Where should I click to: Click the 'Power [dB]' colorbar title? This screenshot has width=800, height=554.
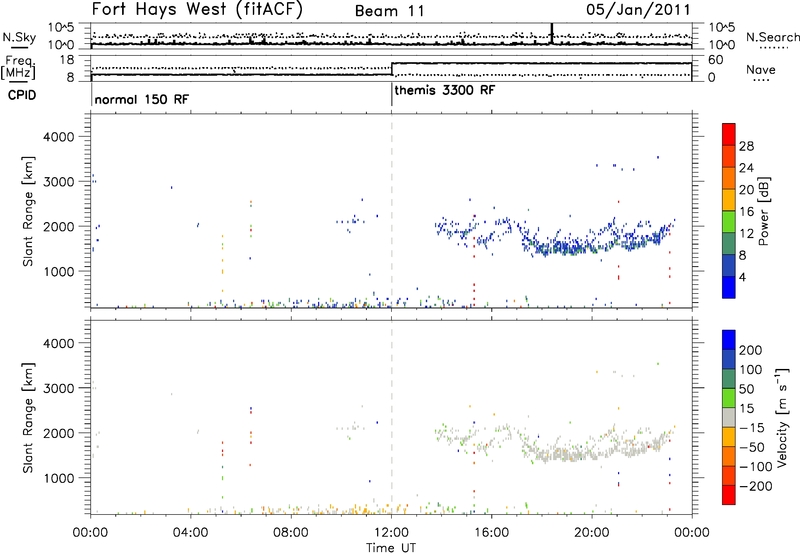763,211
